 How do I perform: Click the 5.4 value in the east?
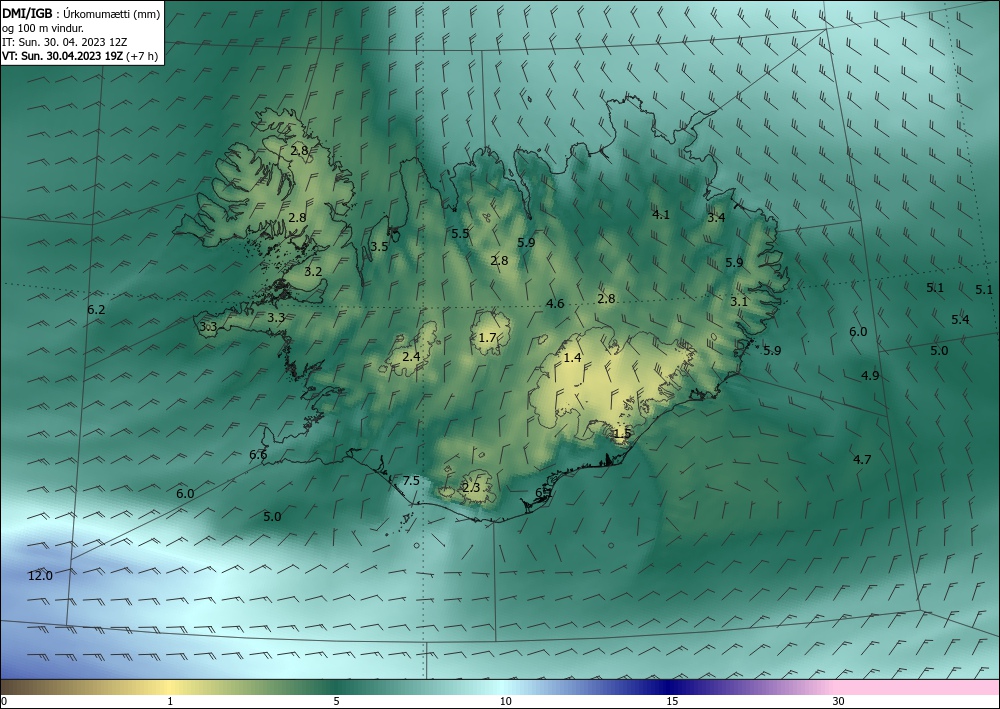(960, 319)
